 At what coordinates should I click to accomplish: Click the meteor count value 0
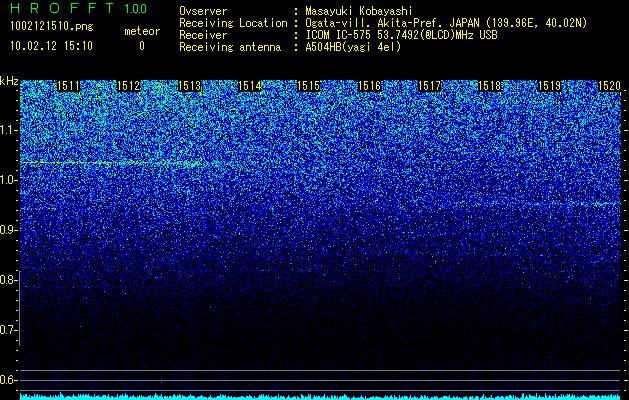pos(142,46)
